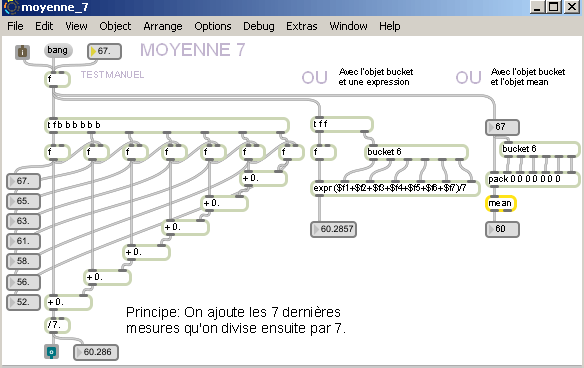Close the moyenne_7 window
Image resolution: width=584 pixels, height=368 pixels.
point(572,7)
